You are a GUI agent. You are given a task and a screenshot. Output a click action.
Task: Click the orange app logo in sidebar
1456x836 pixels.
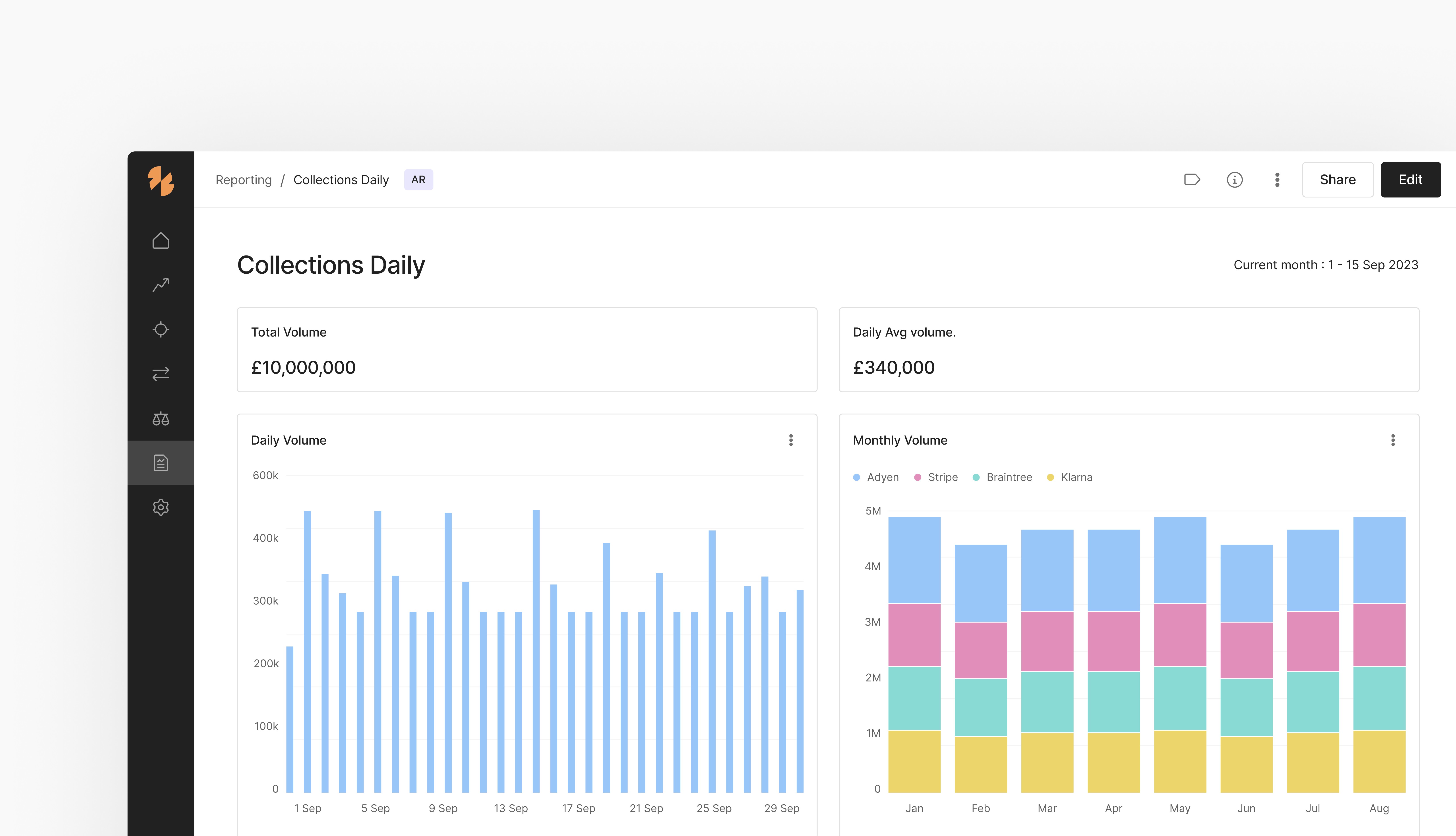(161, 181)
